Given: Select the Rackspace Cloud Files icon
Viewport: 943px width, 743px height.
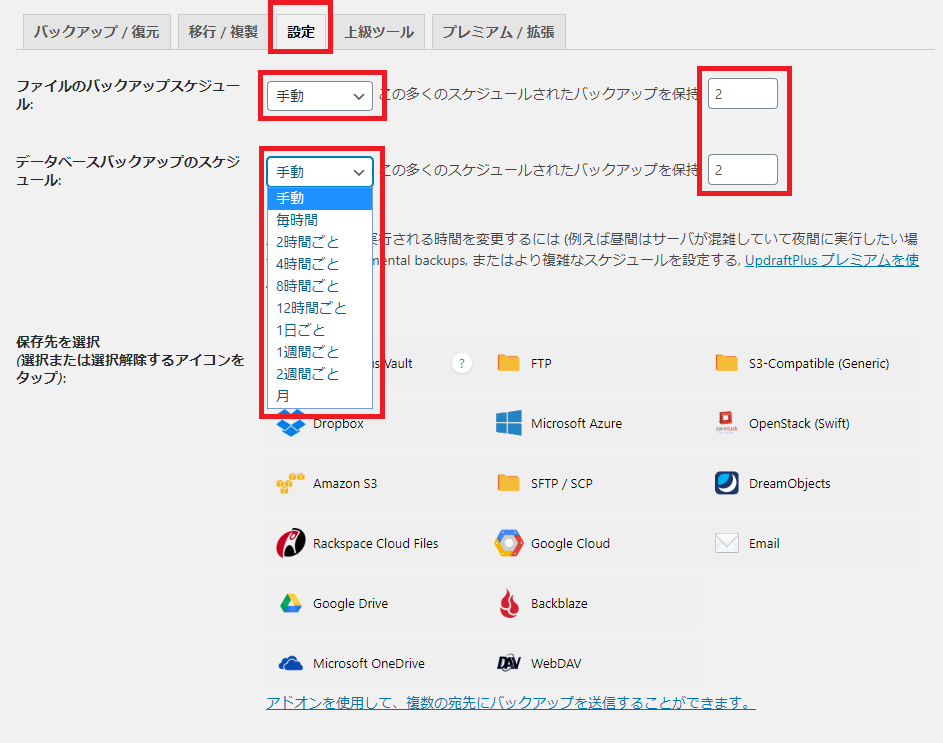Looking at the screenshot, I should [x=290, y=543].
